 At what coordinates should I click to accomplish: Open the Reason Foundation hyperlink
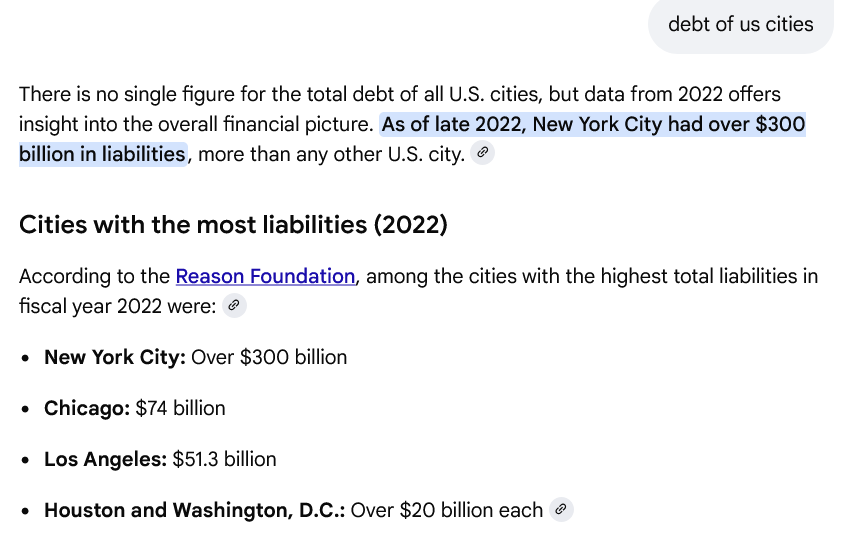tap(265, 276)
